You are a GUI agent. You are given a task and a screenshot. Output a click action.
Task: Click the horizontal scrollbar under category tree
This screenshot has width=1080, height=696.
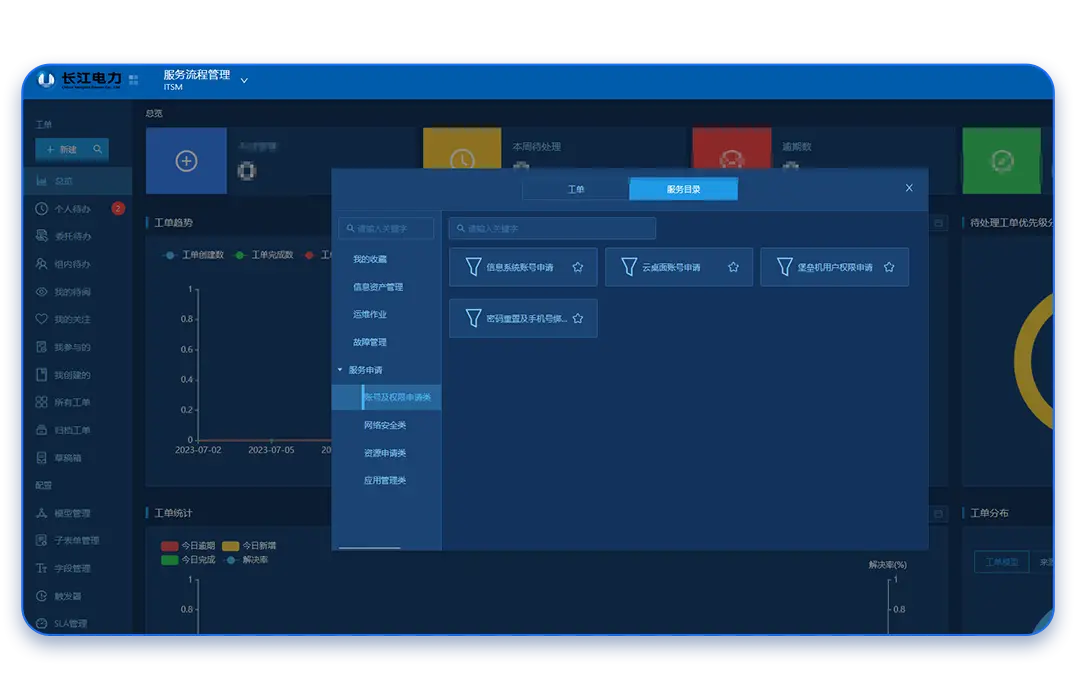(x=369, y=547)
